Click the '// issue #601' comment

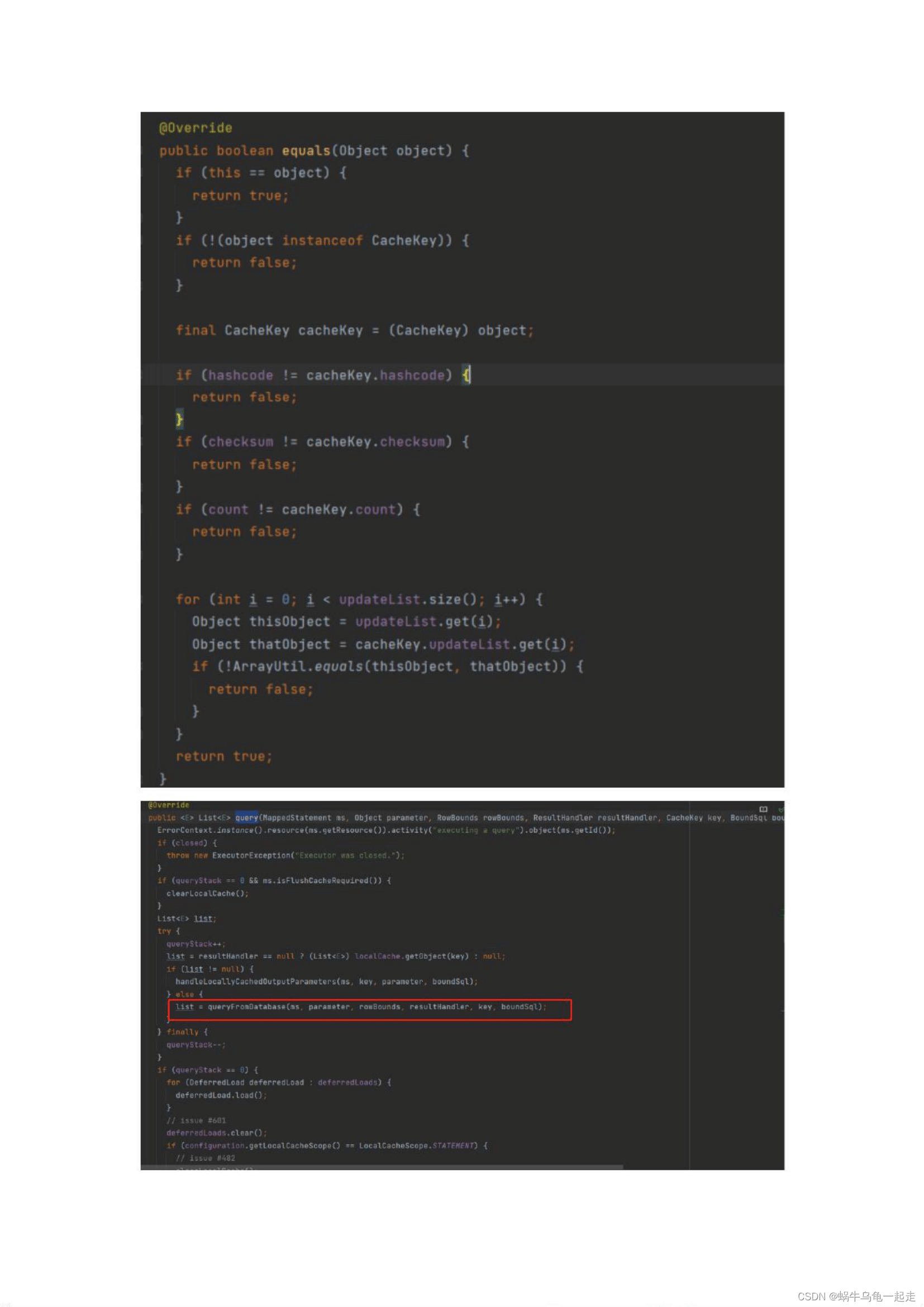(x=196, y=1120)
